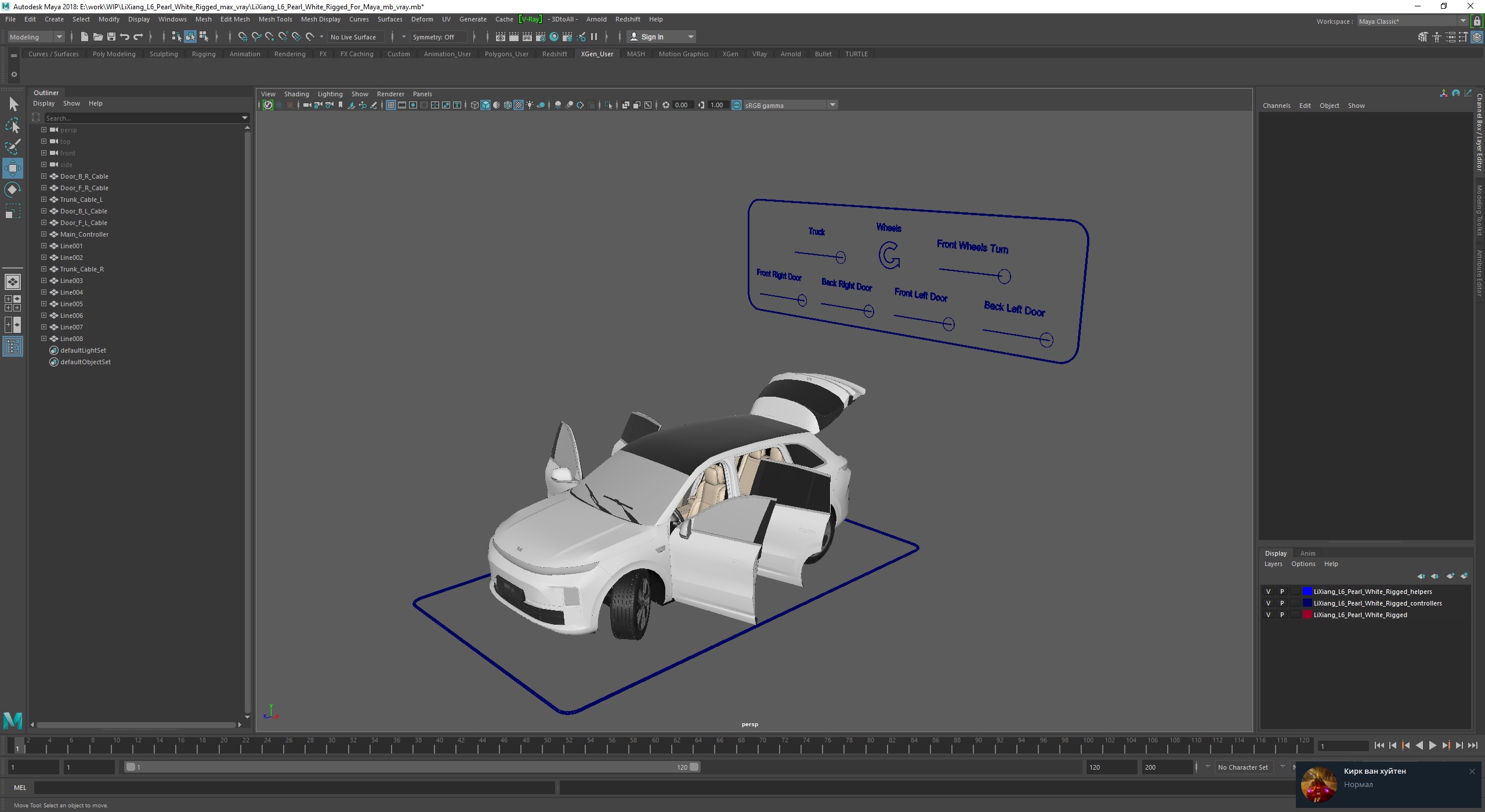
Task: Click the time range slider bar
Action: [x=412, y=767]
